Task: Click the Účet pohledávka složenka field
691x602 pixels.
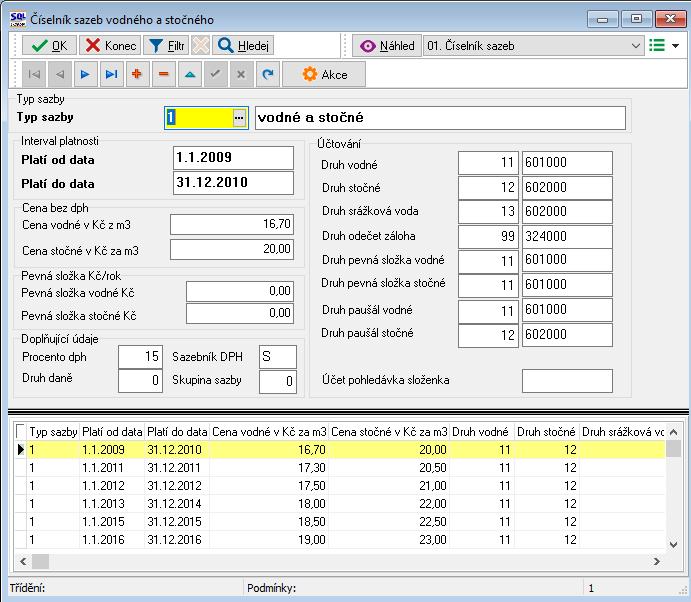Action: tap(567, 381)
